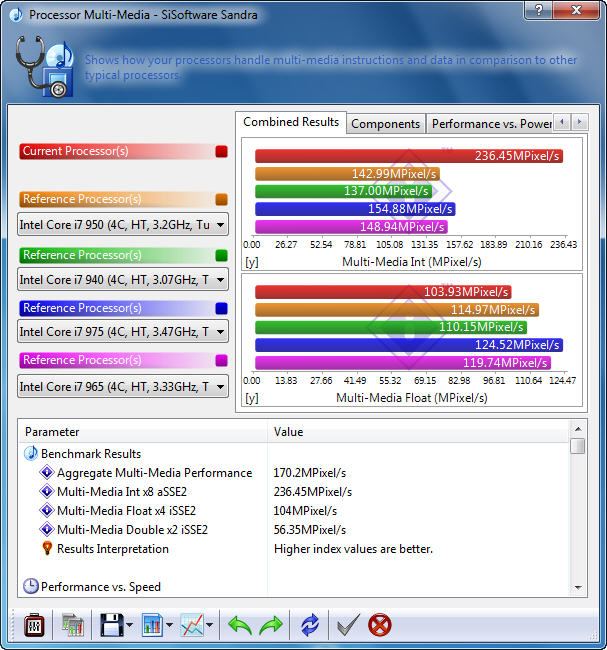
Task: Click the grey checkmark OK icon
Action: coord(348,626)
